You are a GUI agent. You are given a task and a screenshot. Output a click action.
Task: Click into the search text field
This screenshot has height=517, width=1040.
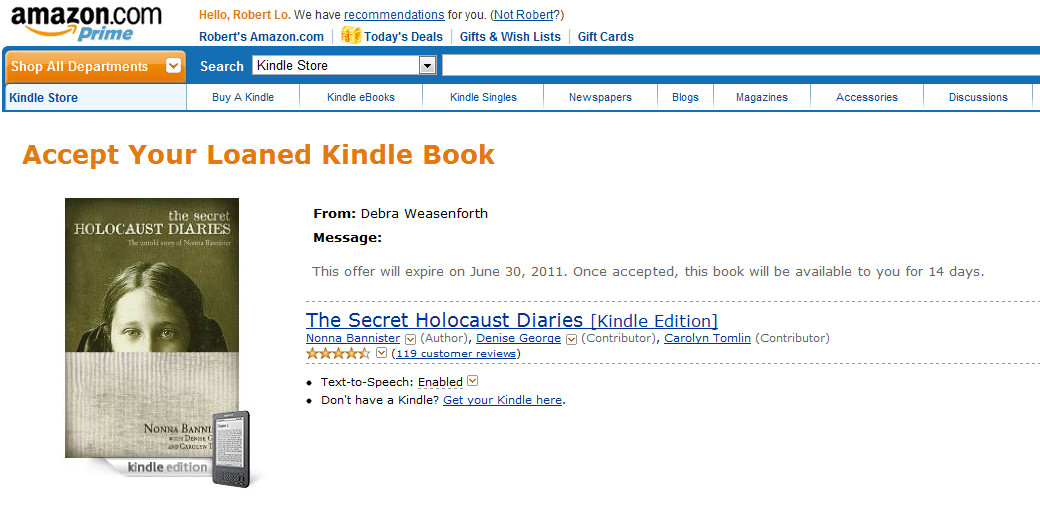click(740, 65)
